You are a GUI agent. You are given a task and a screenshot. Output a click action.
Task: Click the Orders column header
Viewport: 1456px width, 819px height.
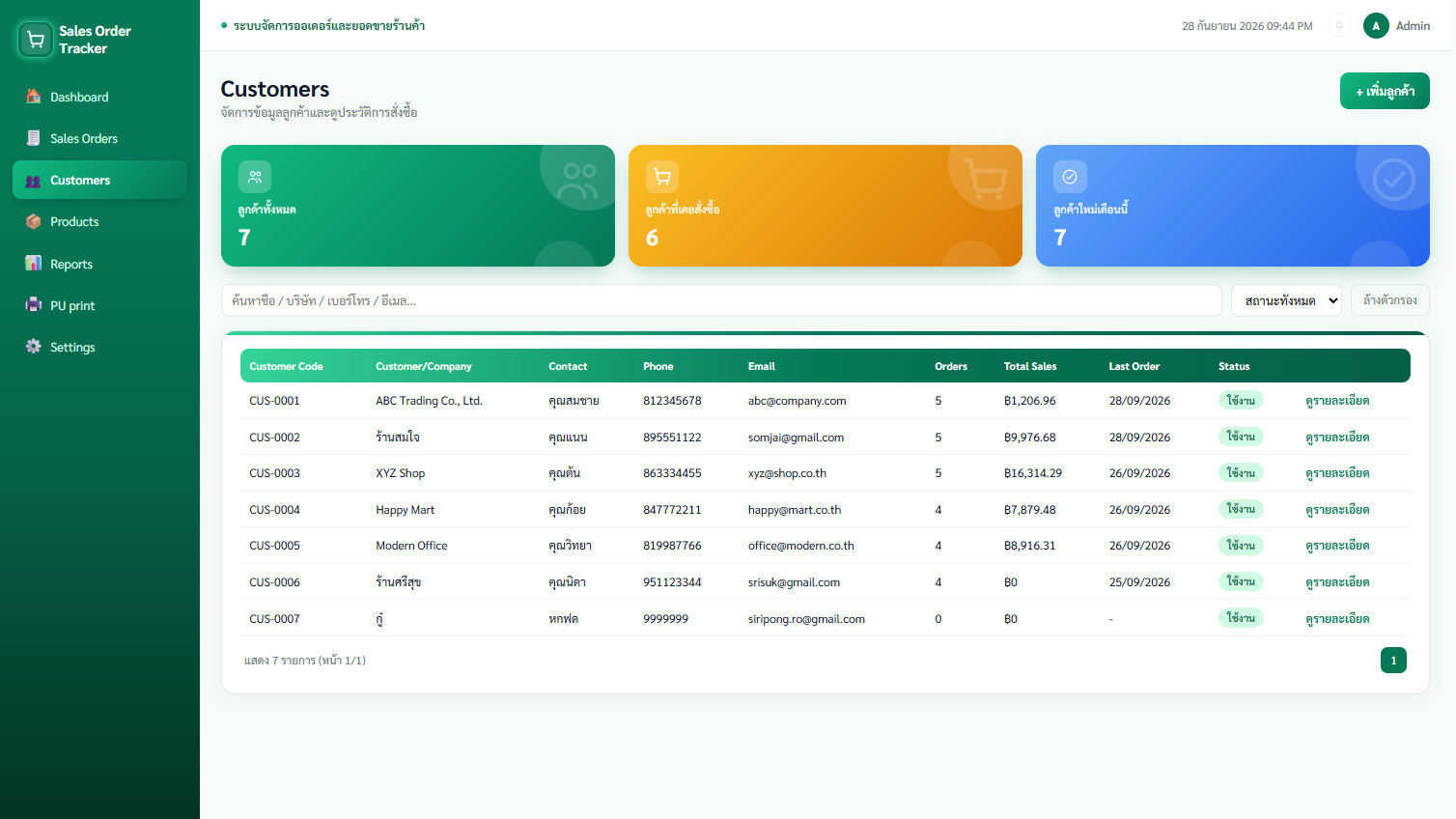click(x=951, y=367)
